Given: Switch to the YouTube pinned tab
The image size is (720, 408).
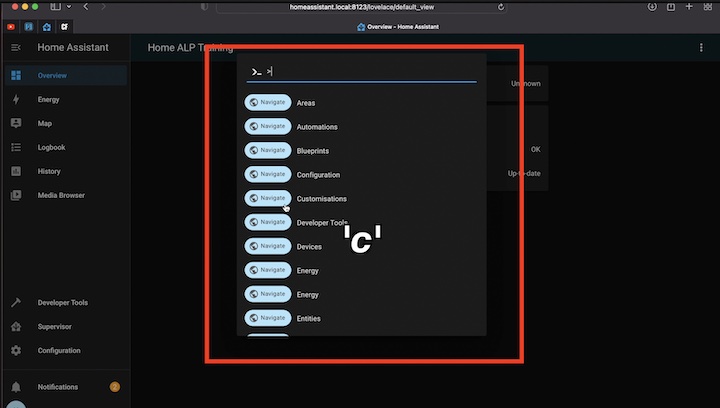Looking at the screenshot, I should (11, 27).
